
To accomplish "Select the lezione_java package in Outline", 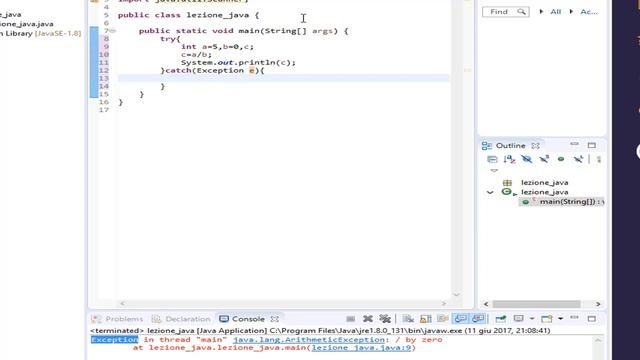I will point(544,182).
